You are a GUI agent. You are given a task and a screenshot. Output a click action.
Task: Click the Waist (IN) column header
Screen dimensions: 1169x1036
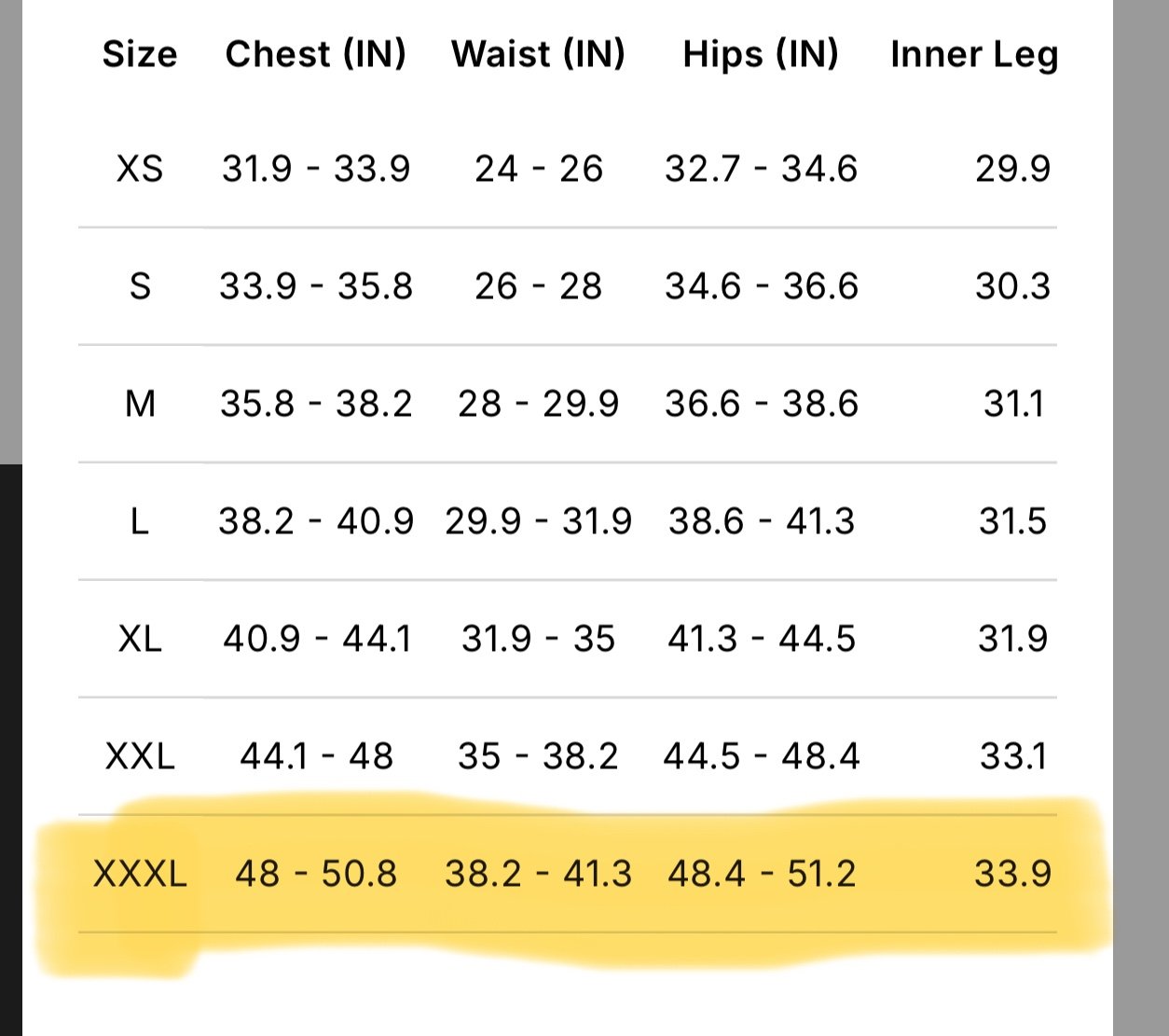(x=538, y=54)
